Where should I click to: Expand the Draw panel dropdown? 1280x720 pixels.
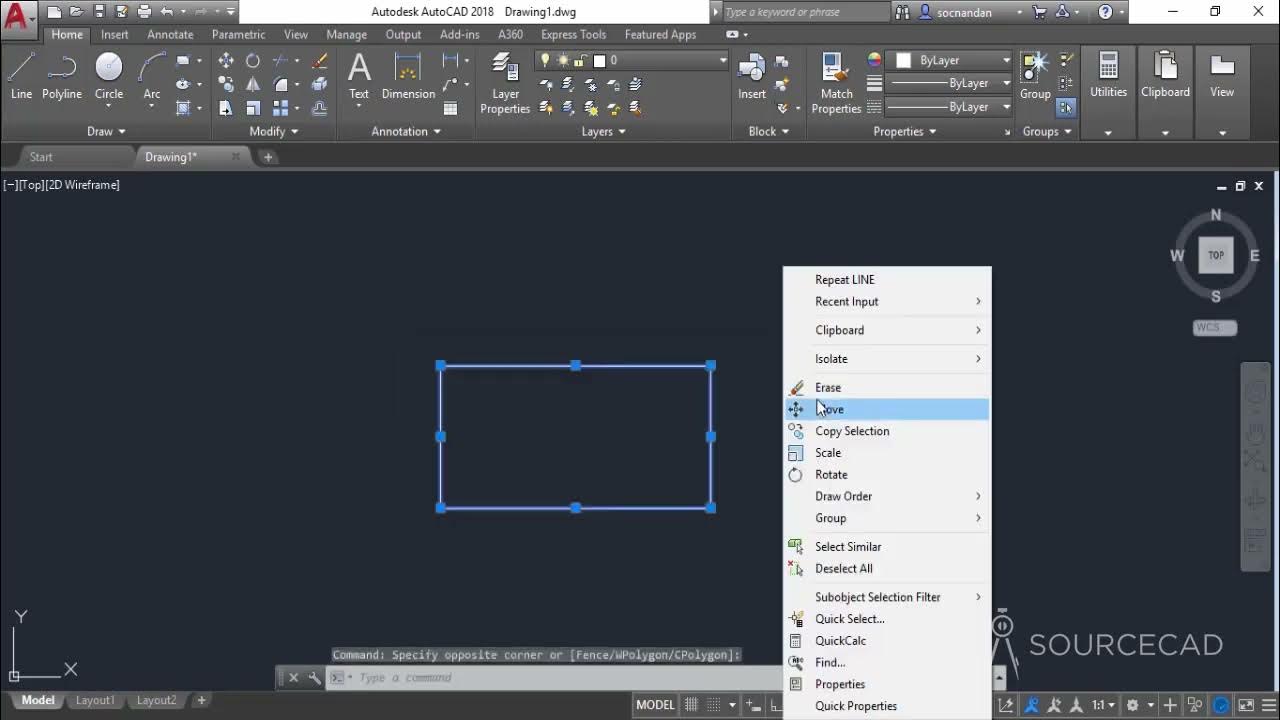coord(106,131)
